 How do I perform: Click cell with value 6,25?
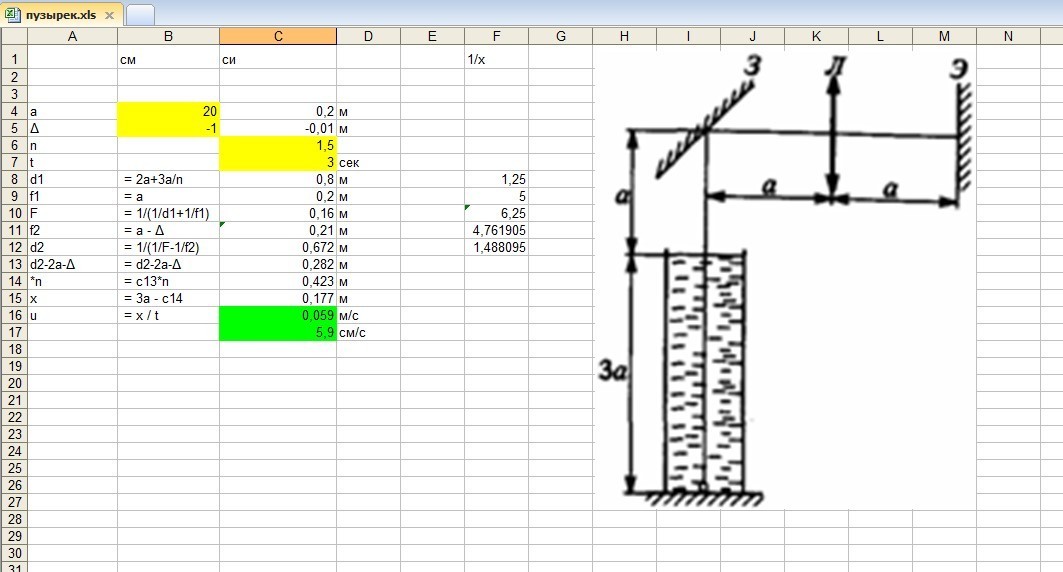click(496, 213)
